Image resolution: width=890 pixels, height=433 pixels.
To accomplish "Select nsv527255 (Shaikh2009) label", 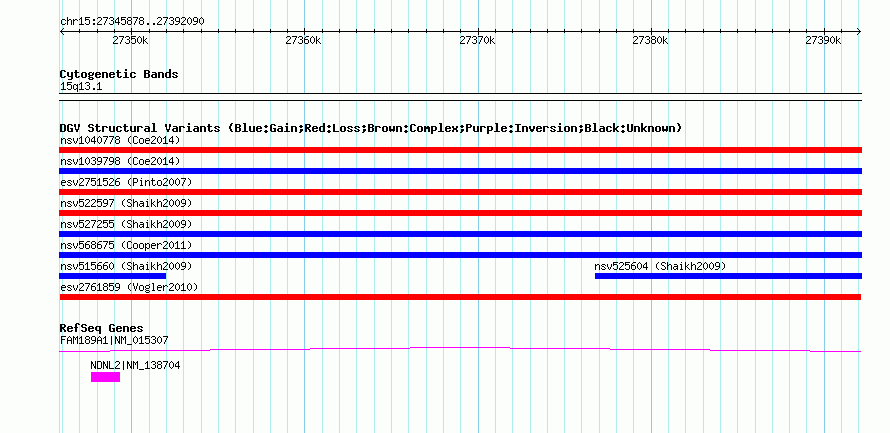I will [126, 224].
